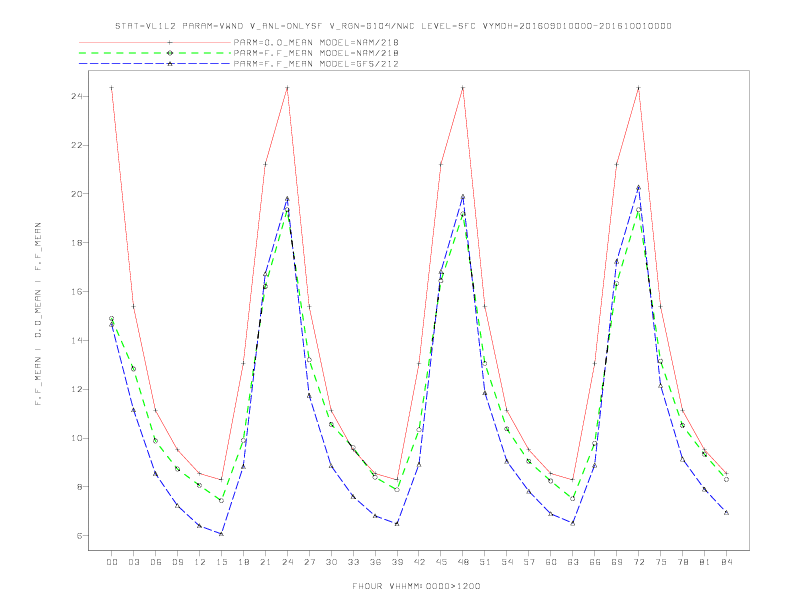
Task: Click x-axis tick label 84
Action: (x=727, y=562)
